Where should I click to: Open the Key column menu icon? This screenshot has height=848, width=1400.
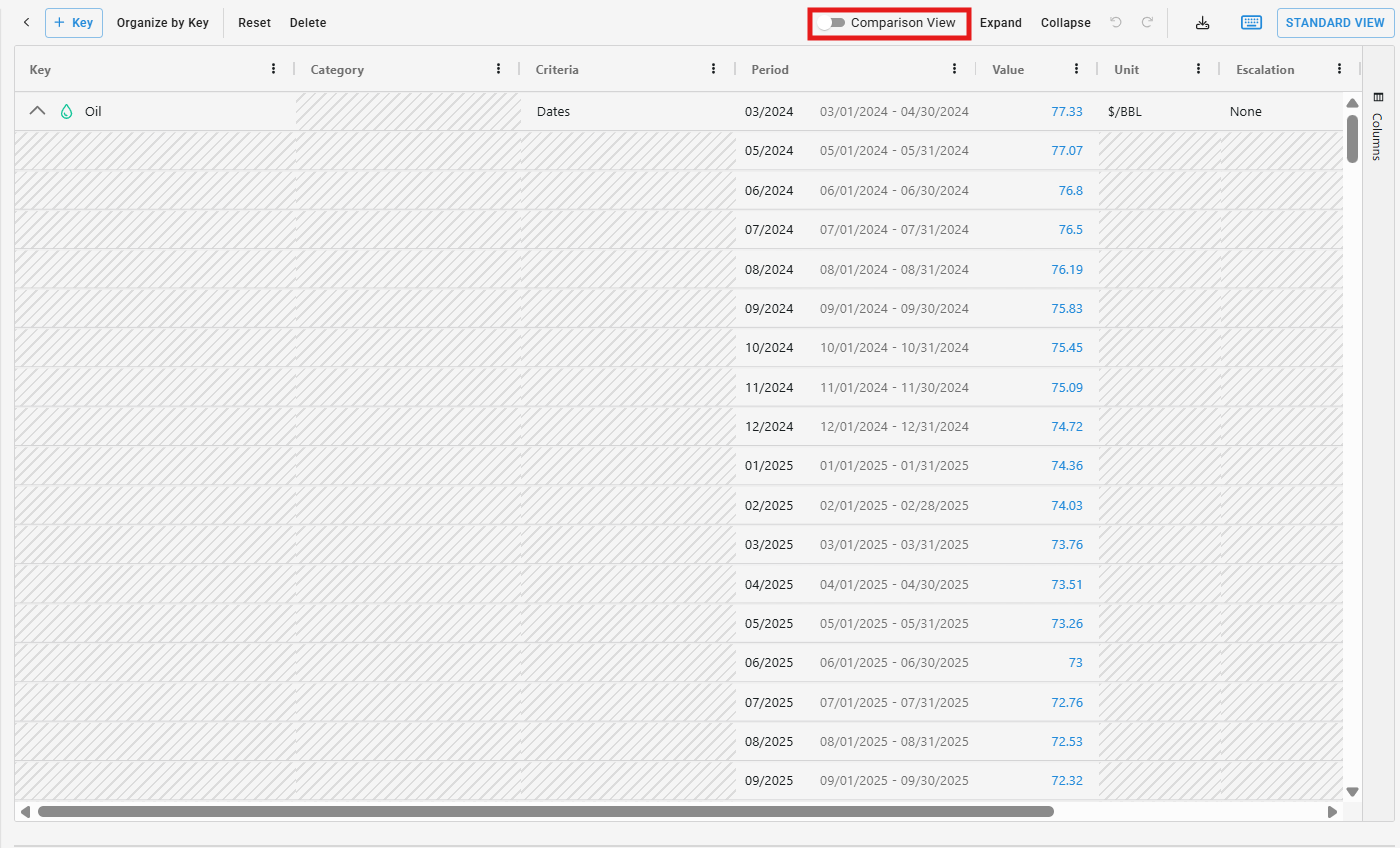[274, 69]
